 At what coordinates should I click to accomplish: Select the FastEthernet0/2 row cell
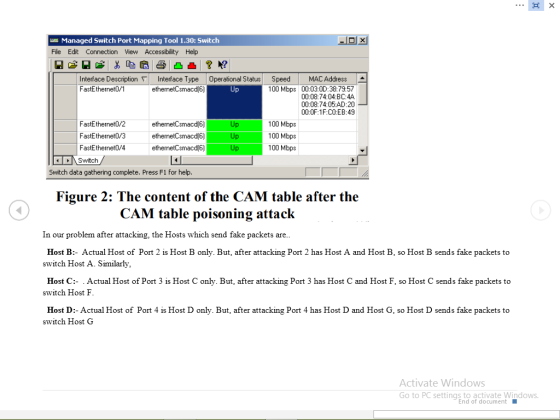[x=113, y=125]
